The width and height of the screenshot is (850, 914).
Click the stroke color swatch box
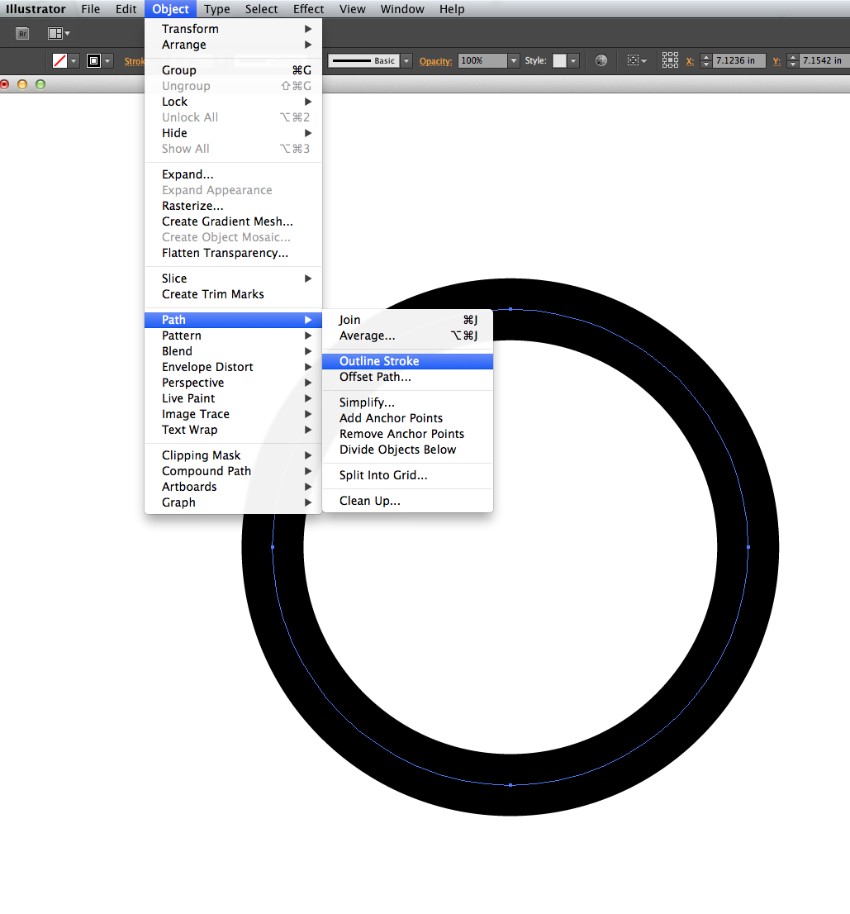pyautogui.click(x=93, y=61)
